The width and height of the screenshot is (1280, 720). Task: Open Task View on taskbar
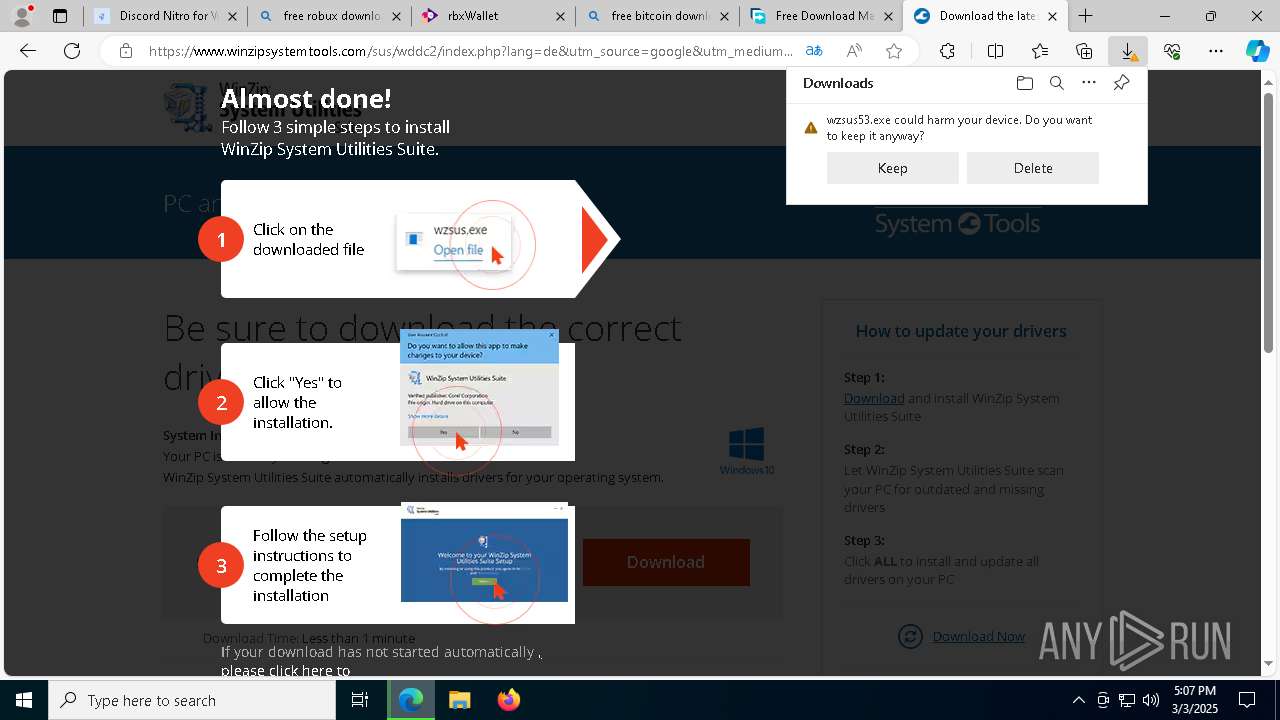360,700
